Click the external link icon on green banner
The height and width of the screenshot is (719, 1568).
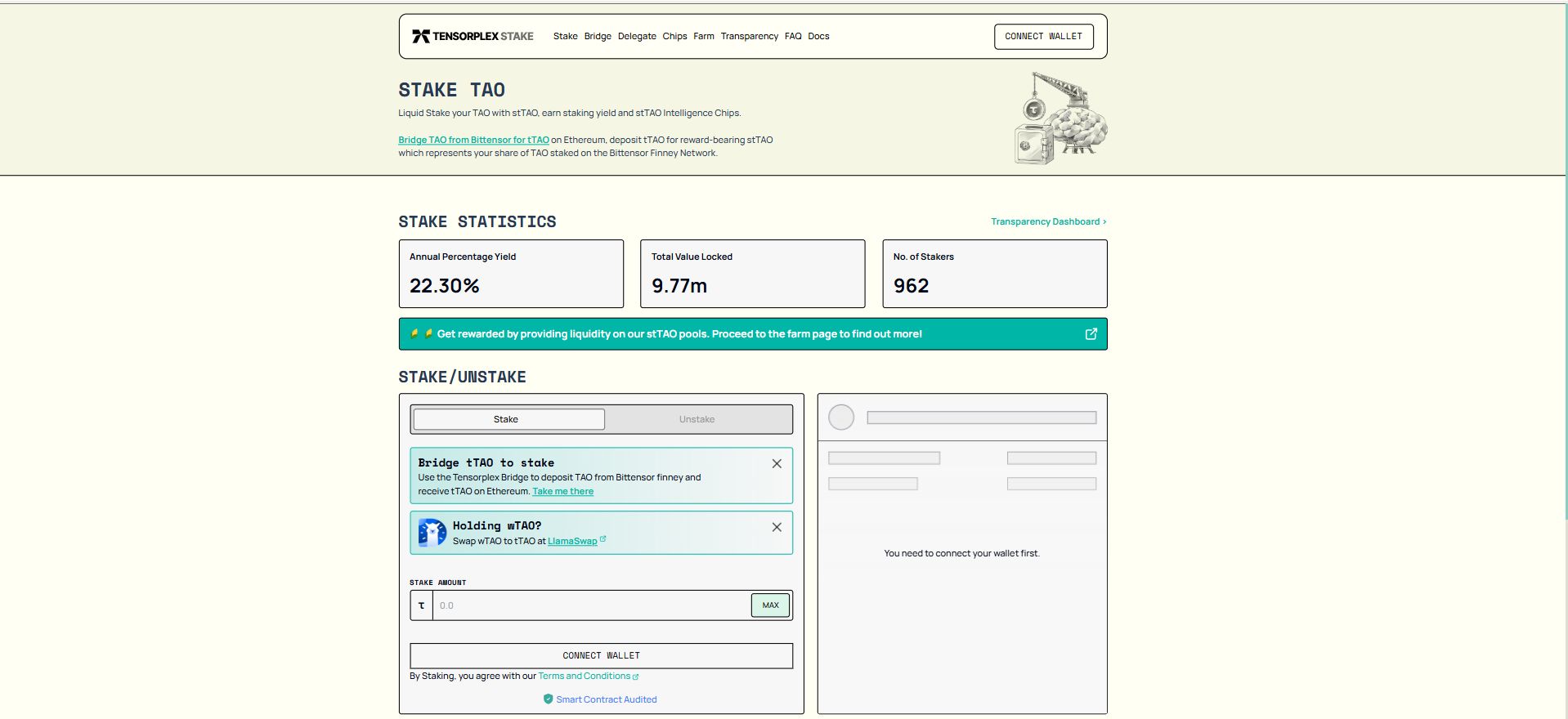[1091, 334]
